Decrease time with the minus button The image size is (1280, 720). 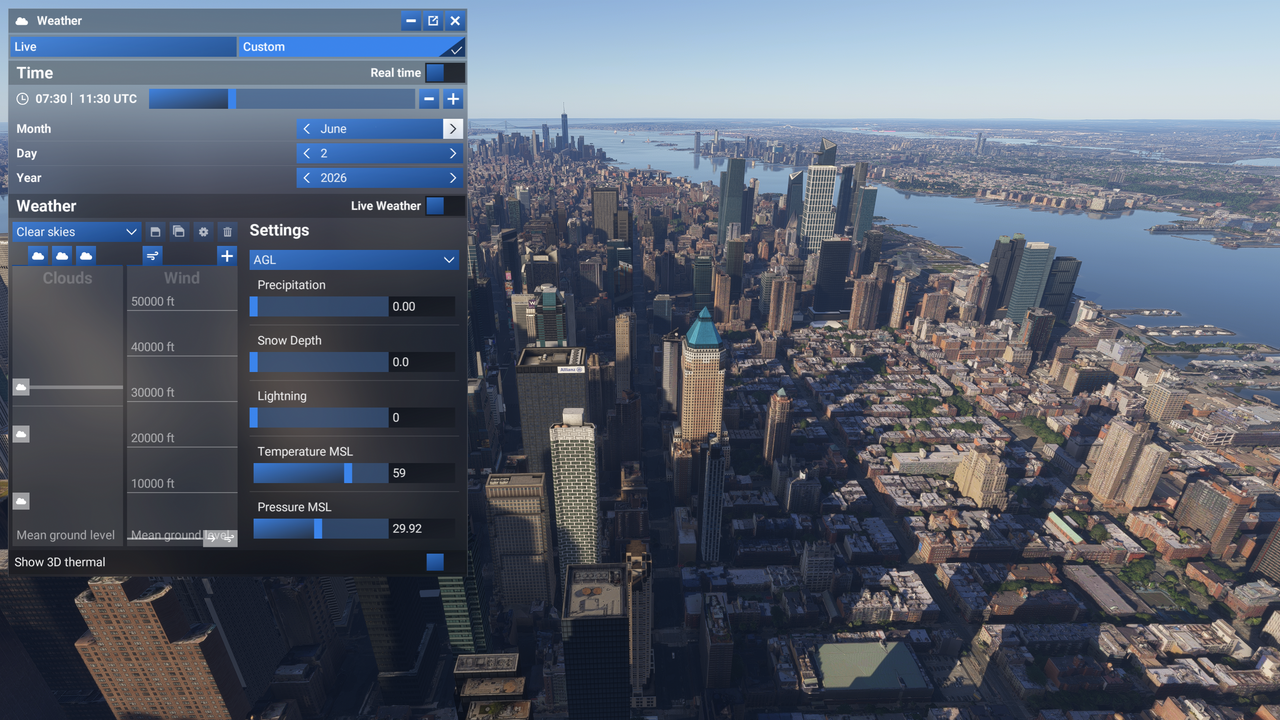pyautogui.click(x=429, y=99)
